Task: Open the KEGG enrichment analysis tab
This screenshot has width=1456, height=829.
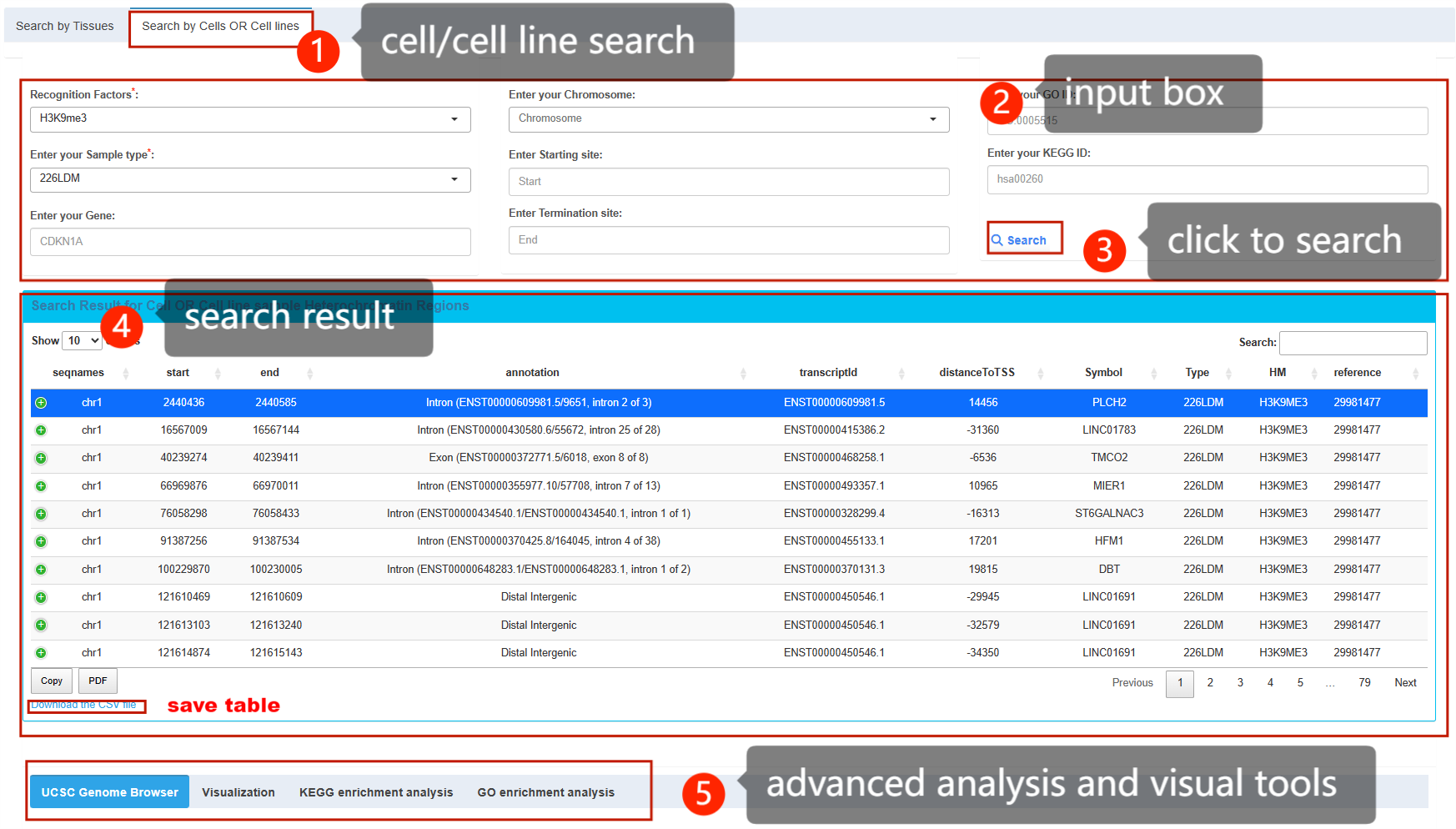Action: click(x=376, y=792)
